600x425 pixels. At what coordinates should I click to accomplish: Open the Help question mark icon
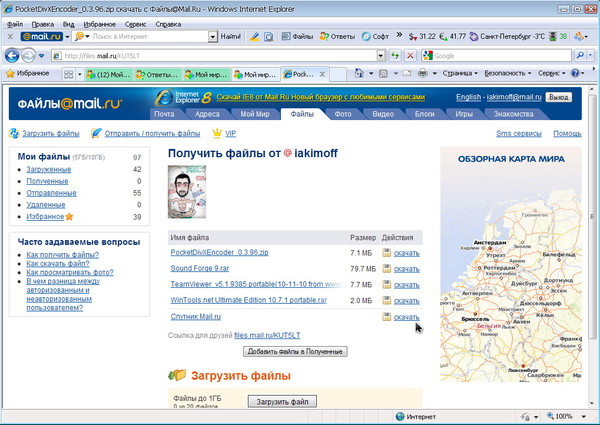(575, 73)
